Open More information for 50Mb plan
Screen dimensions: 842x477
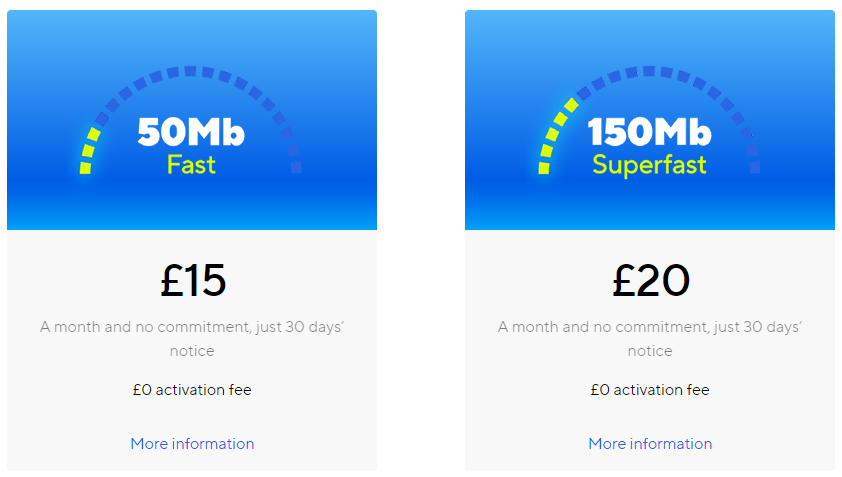[x=192, y=444]
